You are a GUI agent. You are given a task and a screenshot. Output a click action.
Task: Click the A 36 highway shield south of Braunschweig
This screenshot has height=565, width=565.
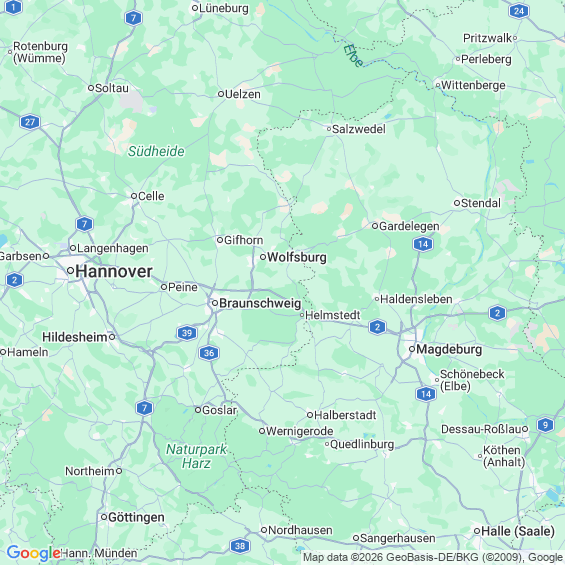tap(209, 353)
